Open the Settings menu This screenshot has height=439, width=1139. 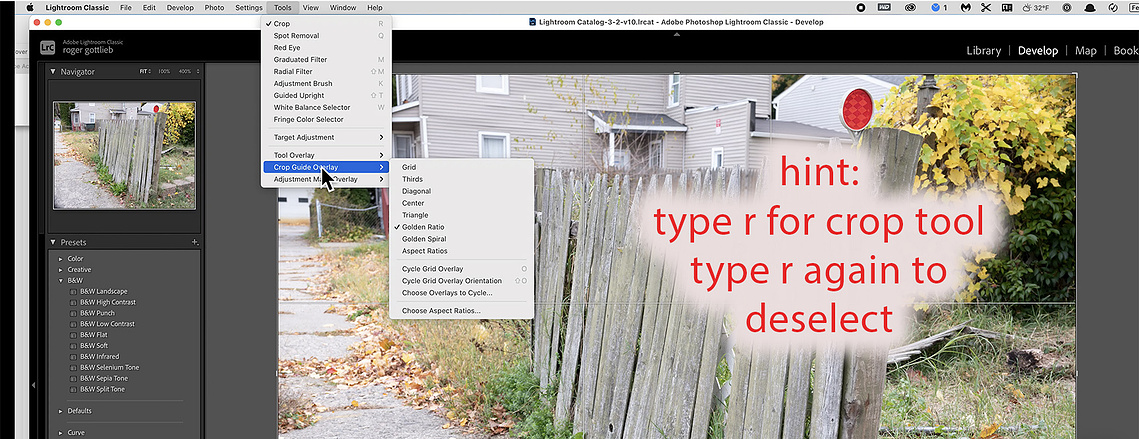249,7
